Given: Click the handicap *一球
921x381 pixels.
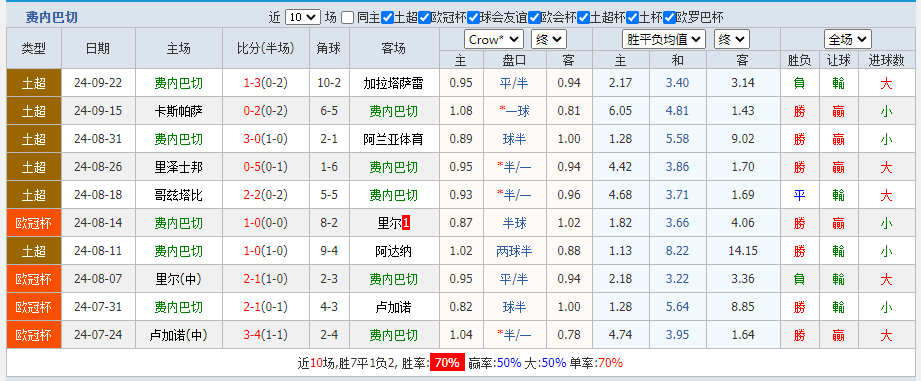Looking at the screenshot, I should click(514, 111).
